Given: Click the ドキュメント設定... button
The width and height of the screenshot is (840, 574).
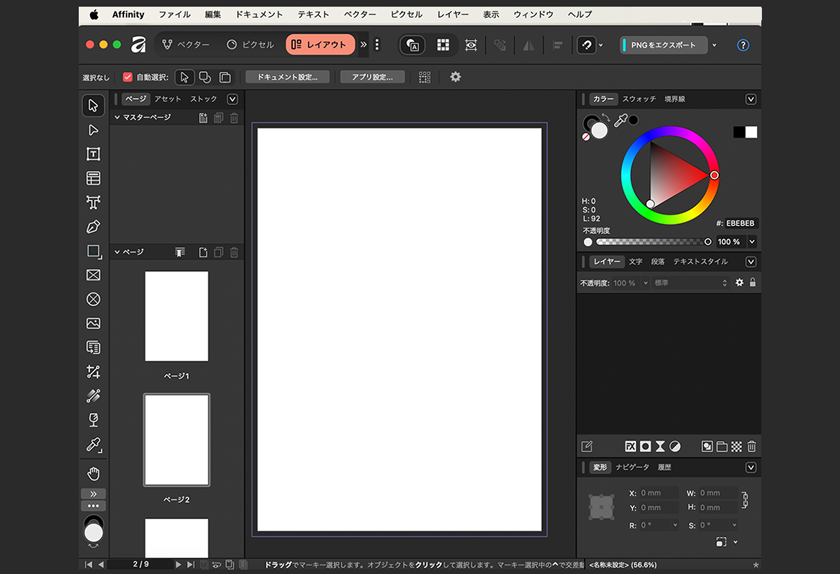Looking at the screenshot, I should [287, 77].
